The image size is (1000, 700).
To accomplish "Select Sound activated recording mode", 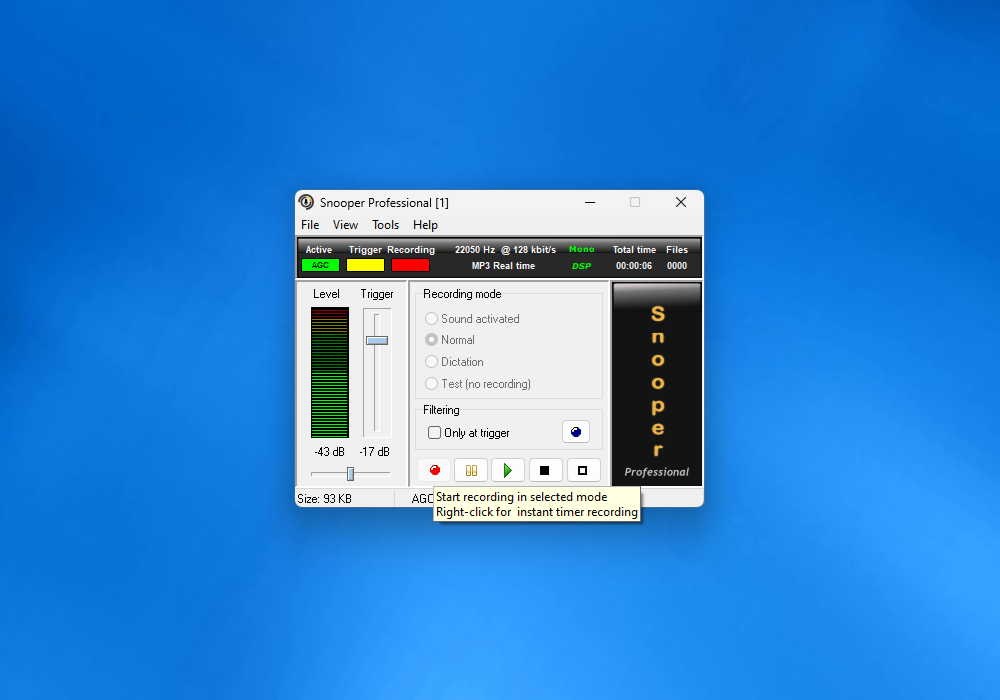I will pyautogui.click(x=472, y=319).
